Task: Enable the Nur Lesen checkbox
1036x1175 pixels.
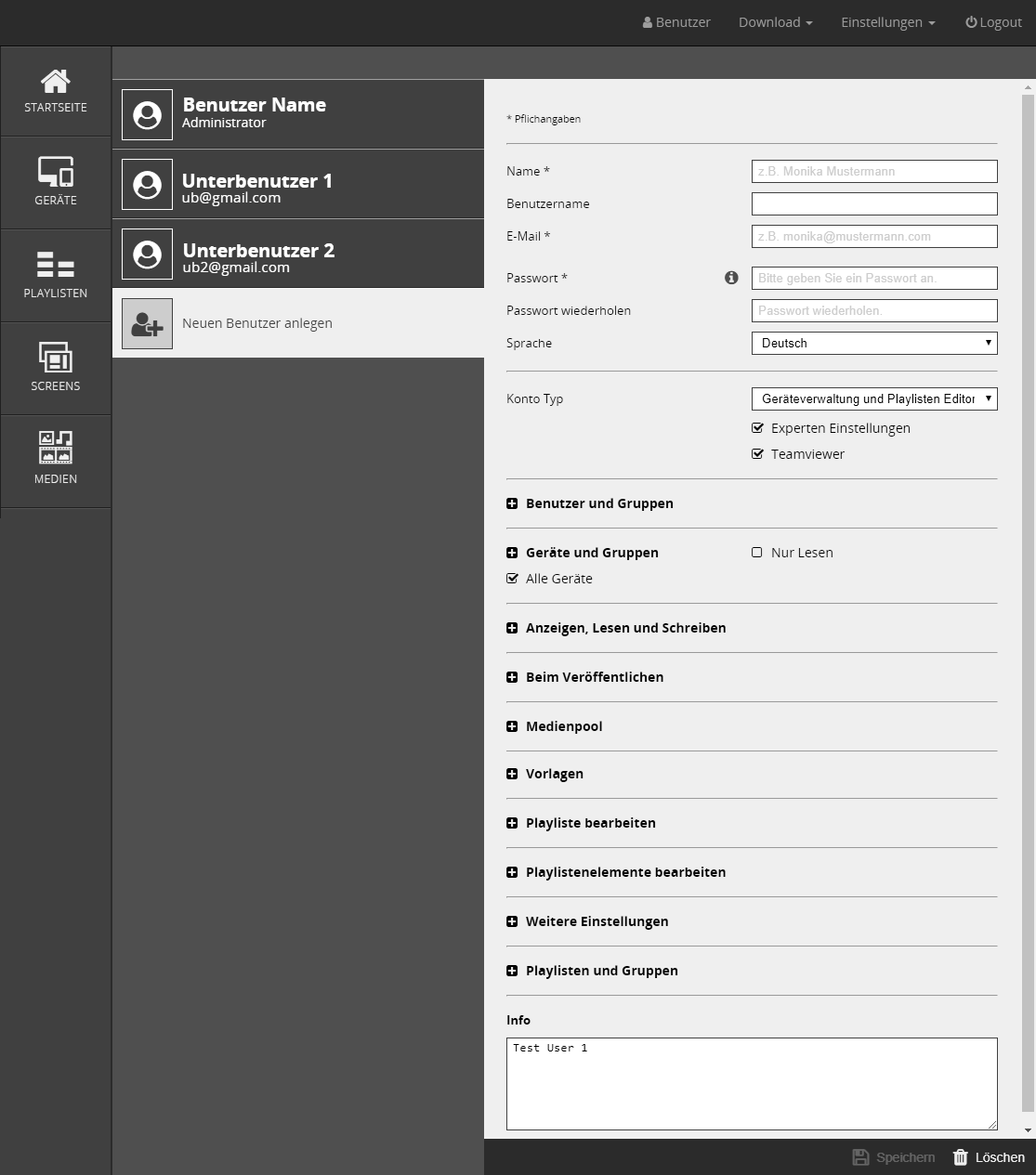Action: (x=757, y=553)
